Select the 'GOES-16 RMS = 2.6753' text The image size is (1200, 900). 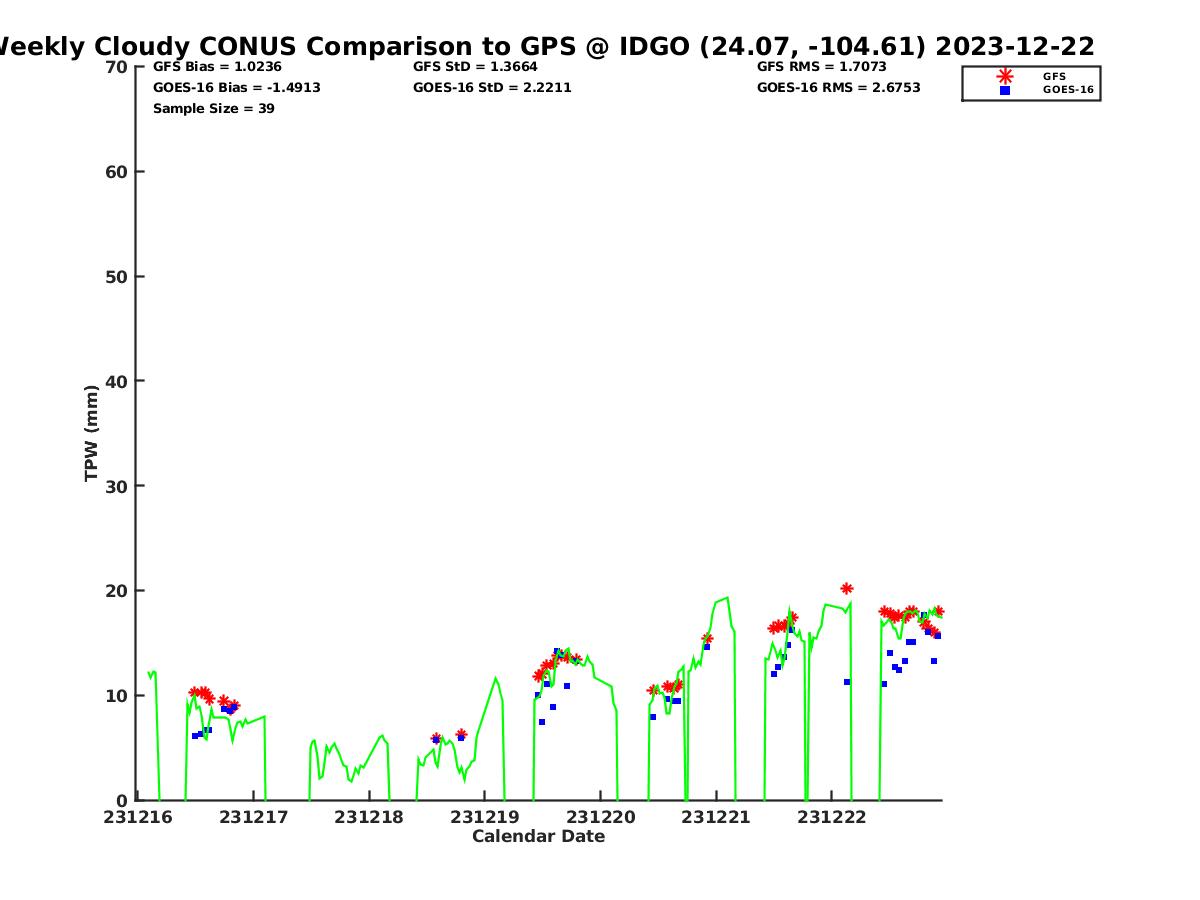click(x=839, y=88)
